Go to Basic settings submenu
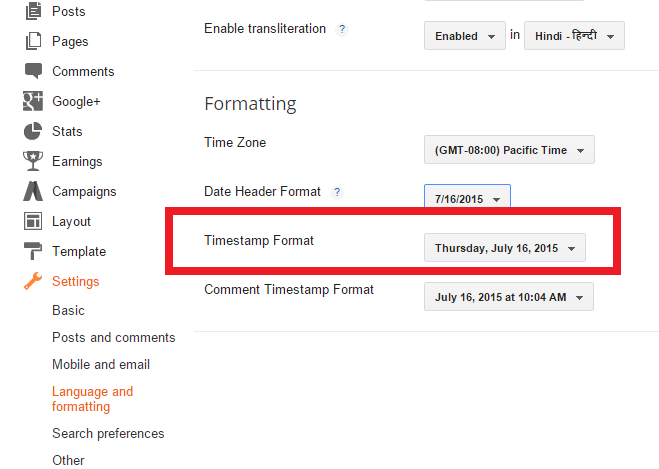This screenshot has height=469, width=659. [x=68, y=311]
